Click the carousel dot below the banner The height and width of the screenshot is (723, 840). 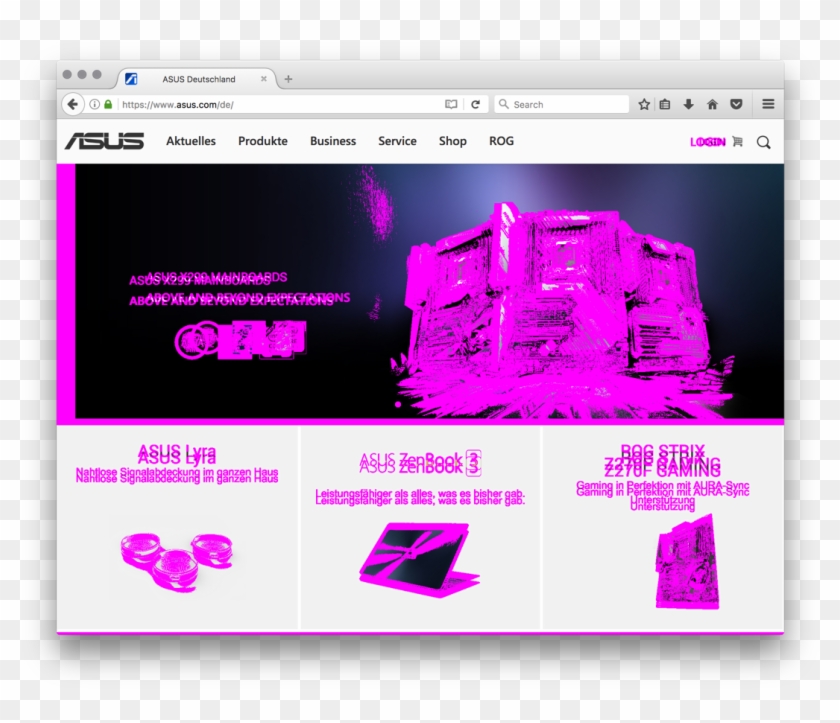tap(398, 404)
